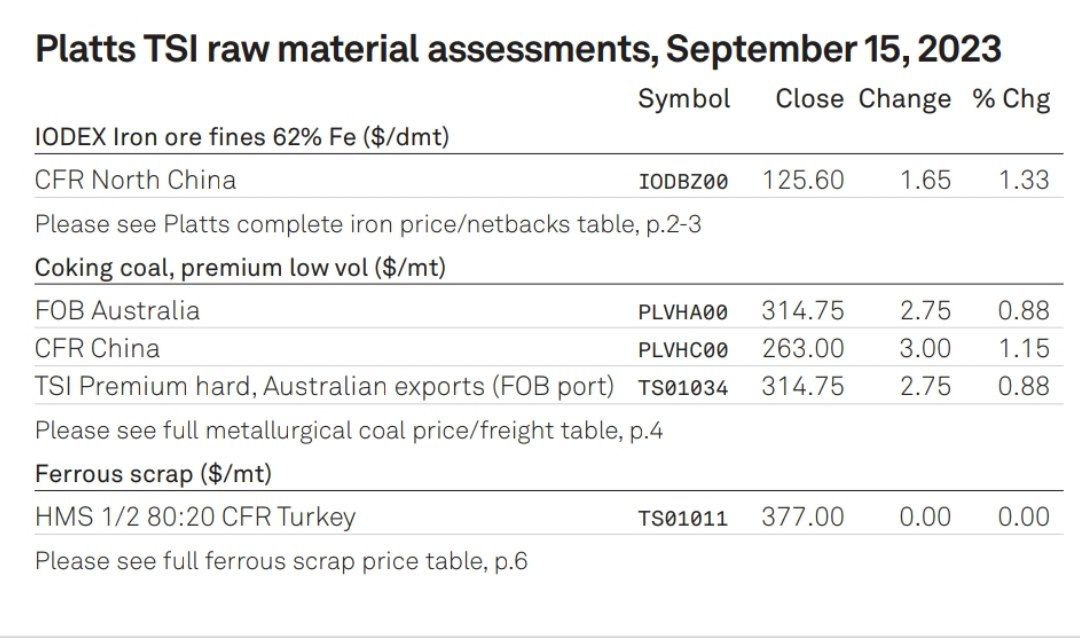Click the Close column header
This screenshot has height=643, width=1080.
(809, 99)
